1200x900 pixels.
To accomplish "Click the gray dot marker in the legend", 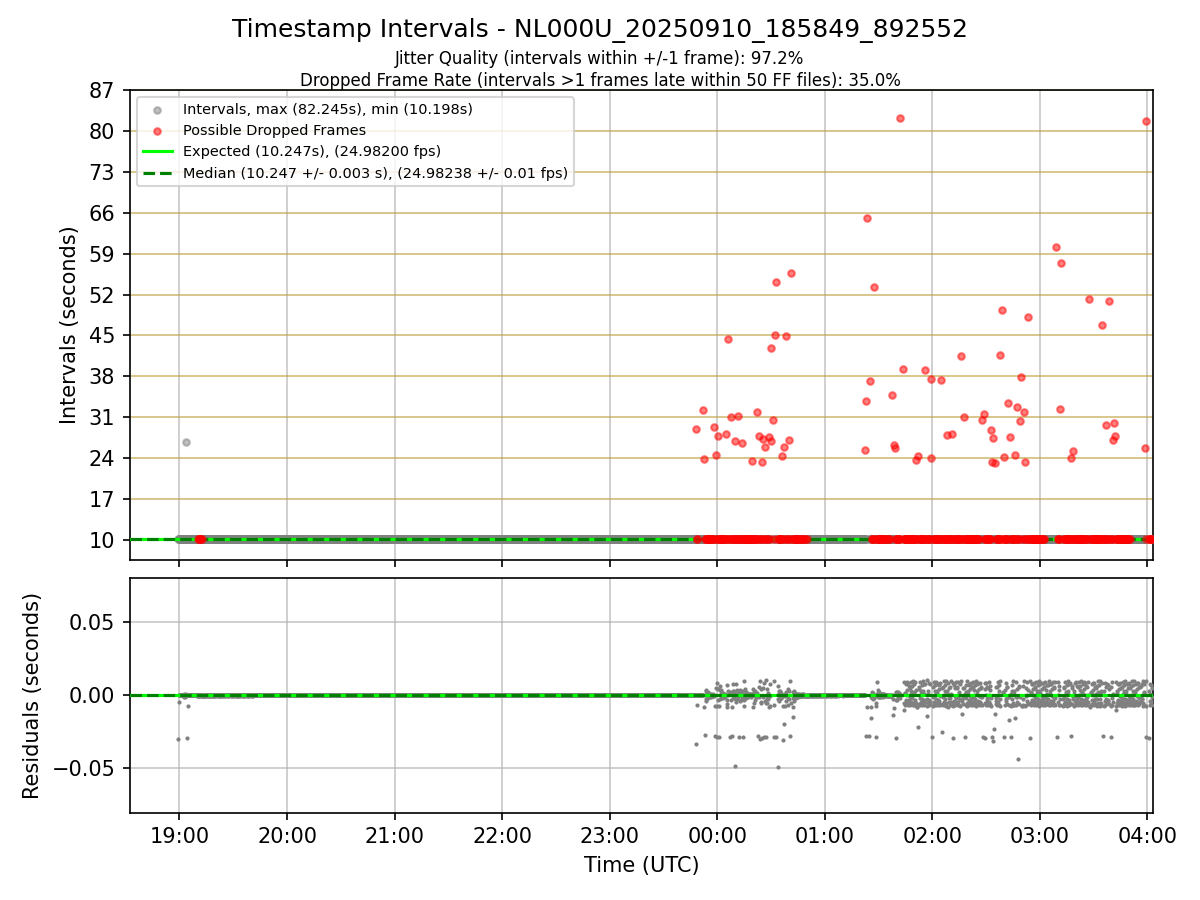I will click(157, 109).
